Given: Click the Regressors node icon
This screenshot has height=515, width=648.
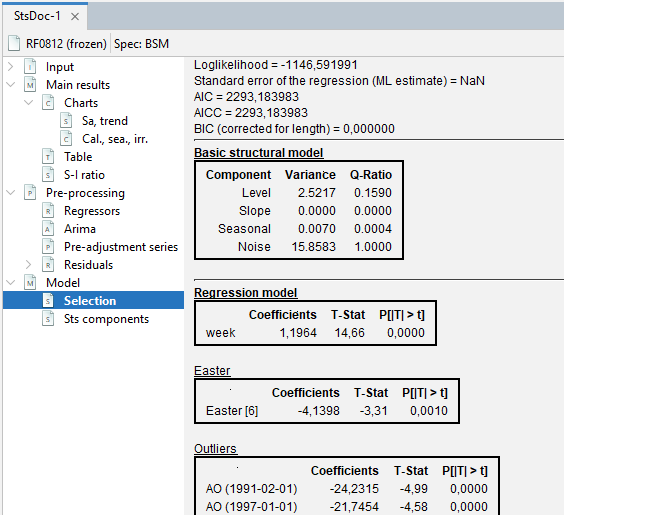Looking at the screenshot, I should 47,211.
